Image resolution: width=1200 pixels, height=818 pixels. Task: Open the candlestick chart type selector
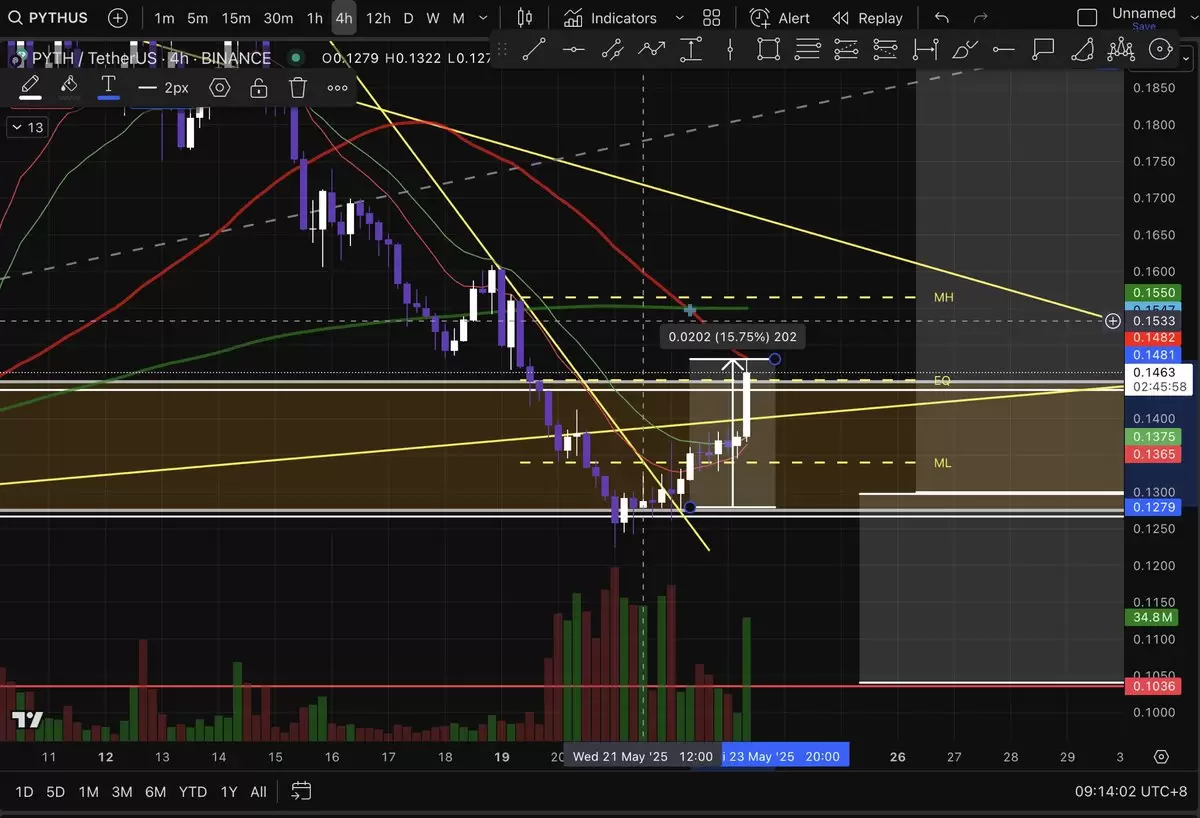point(524,18)
